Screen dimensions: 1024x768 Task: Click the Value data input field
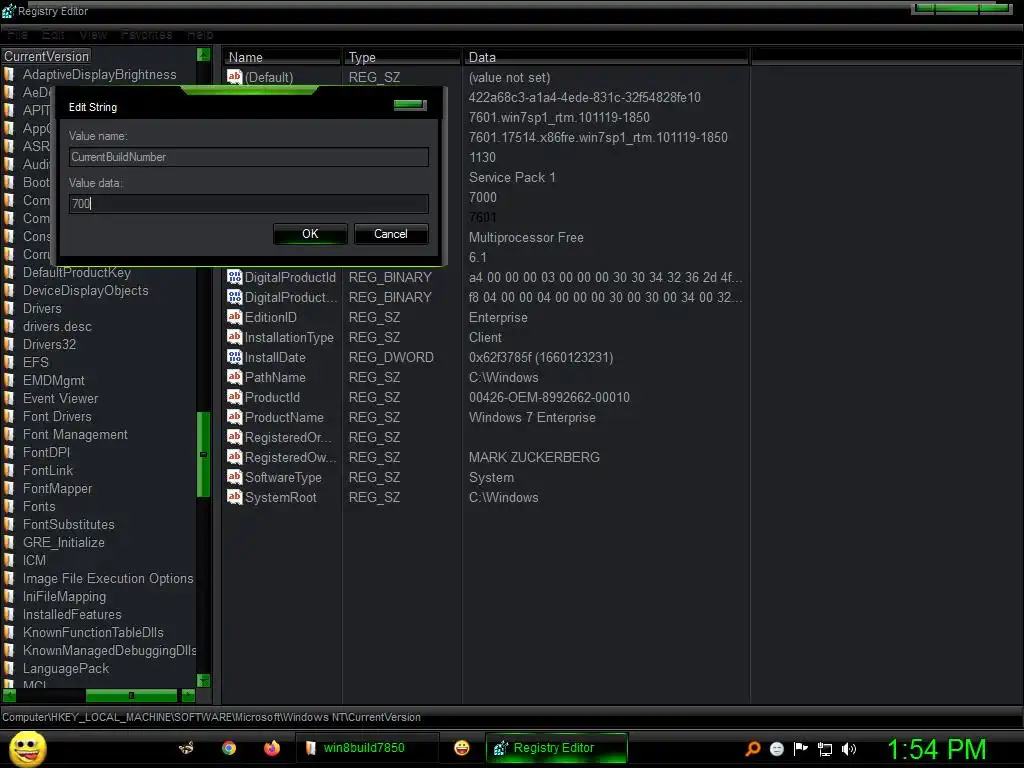249,204
